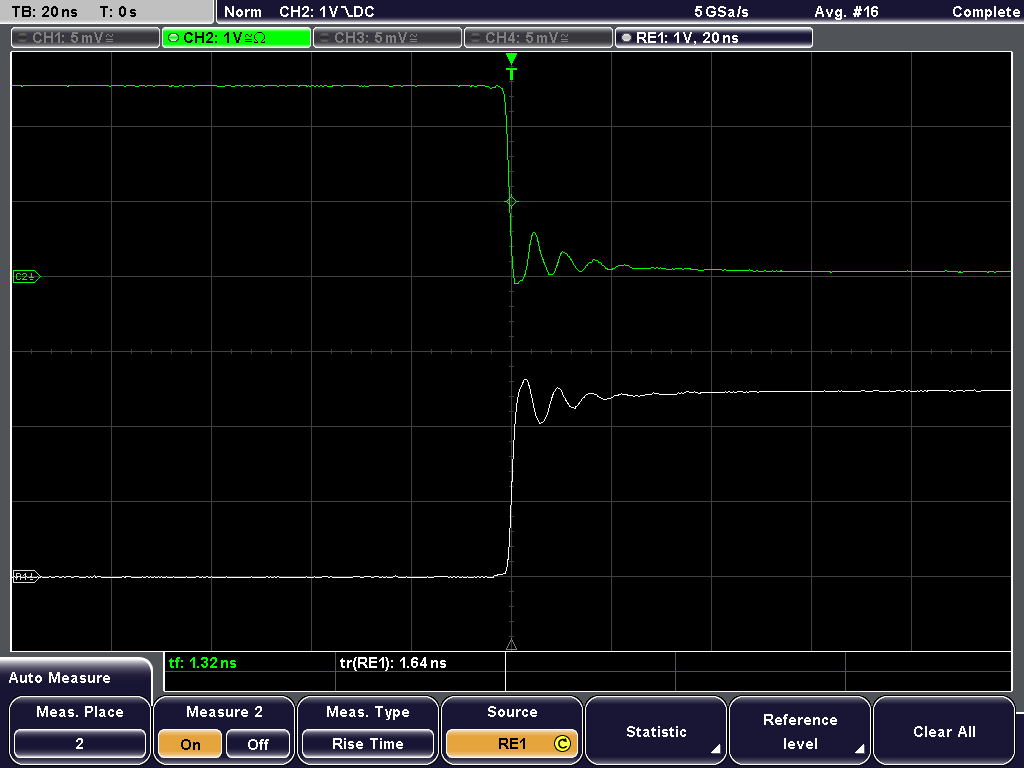Click the CH2: 1V DC trigger info
This screenshot has width=1024, height=768.
tap(327, 12)
